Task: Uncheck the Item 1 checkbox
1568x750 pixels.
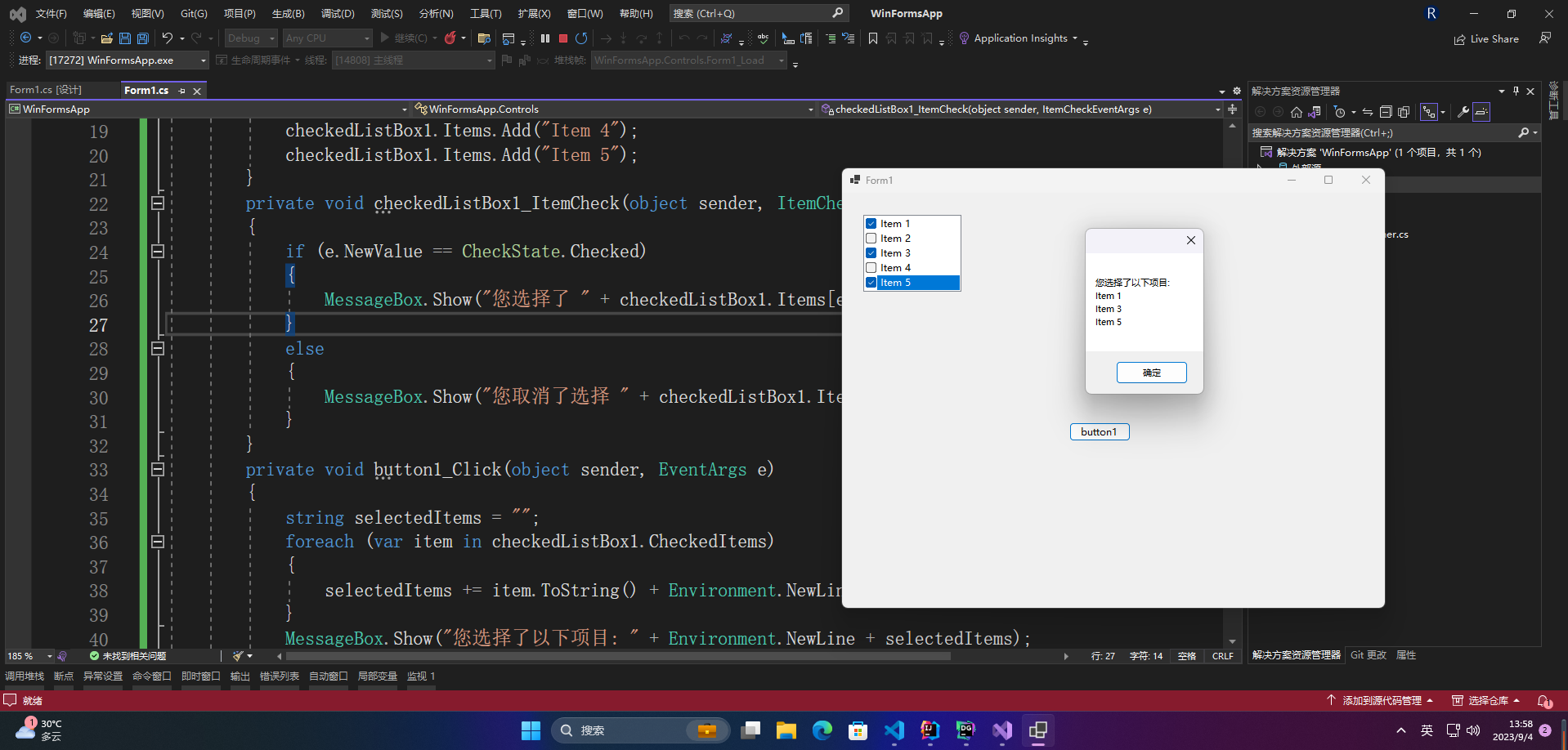Action: [x=871, y=224]
